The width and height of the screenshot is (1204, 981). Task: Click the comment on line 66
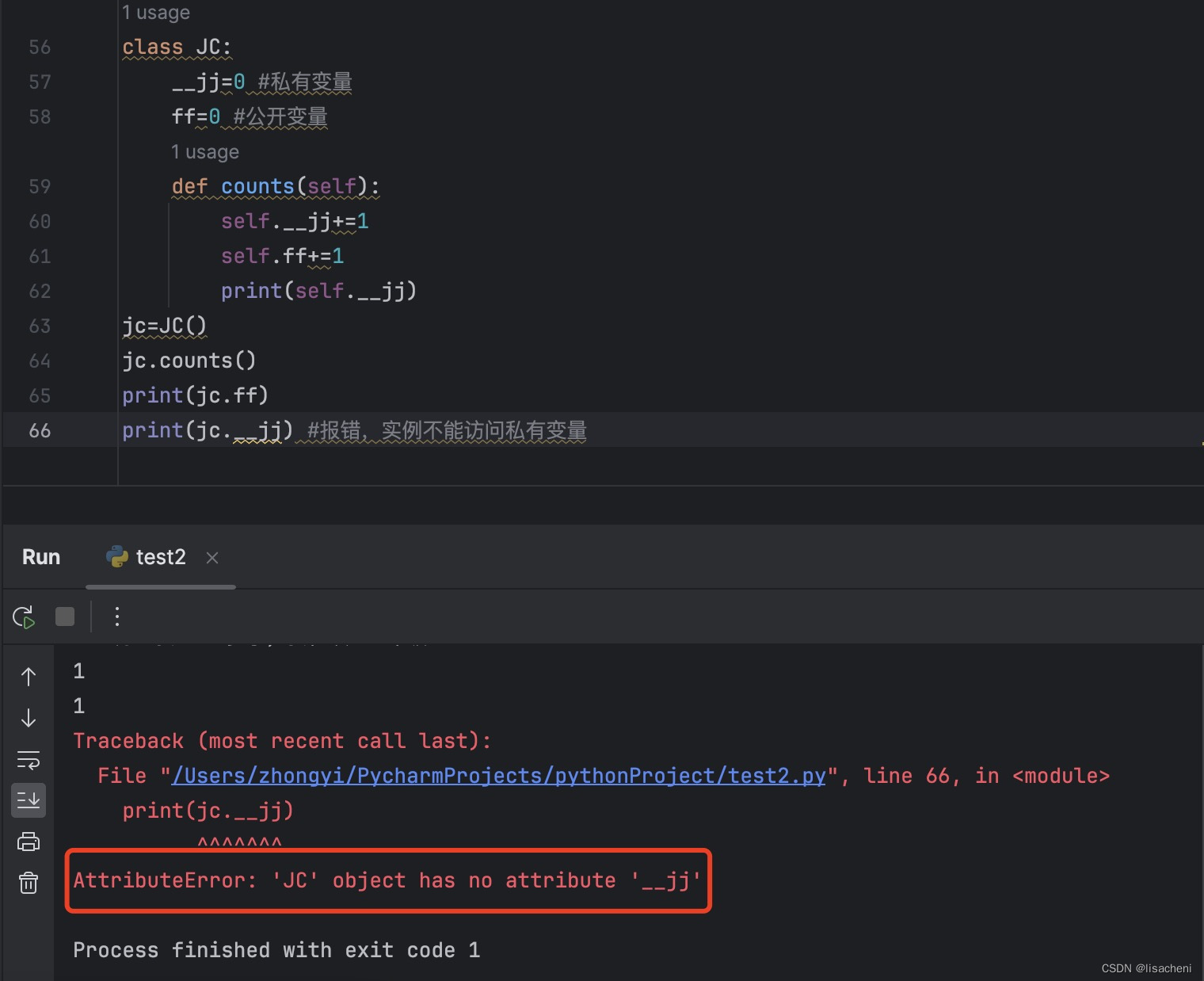click(447, 431)
